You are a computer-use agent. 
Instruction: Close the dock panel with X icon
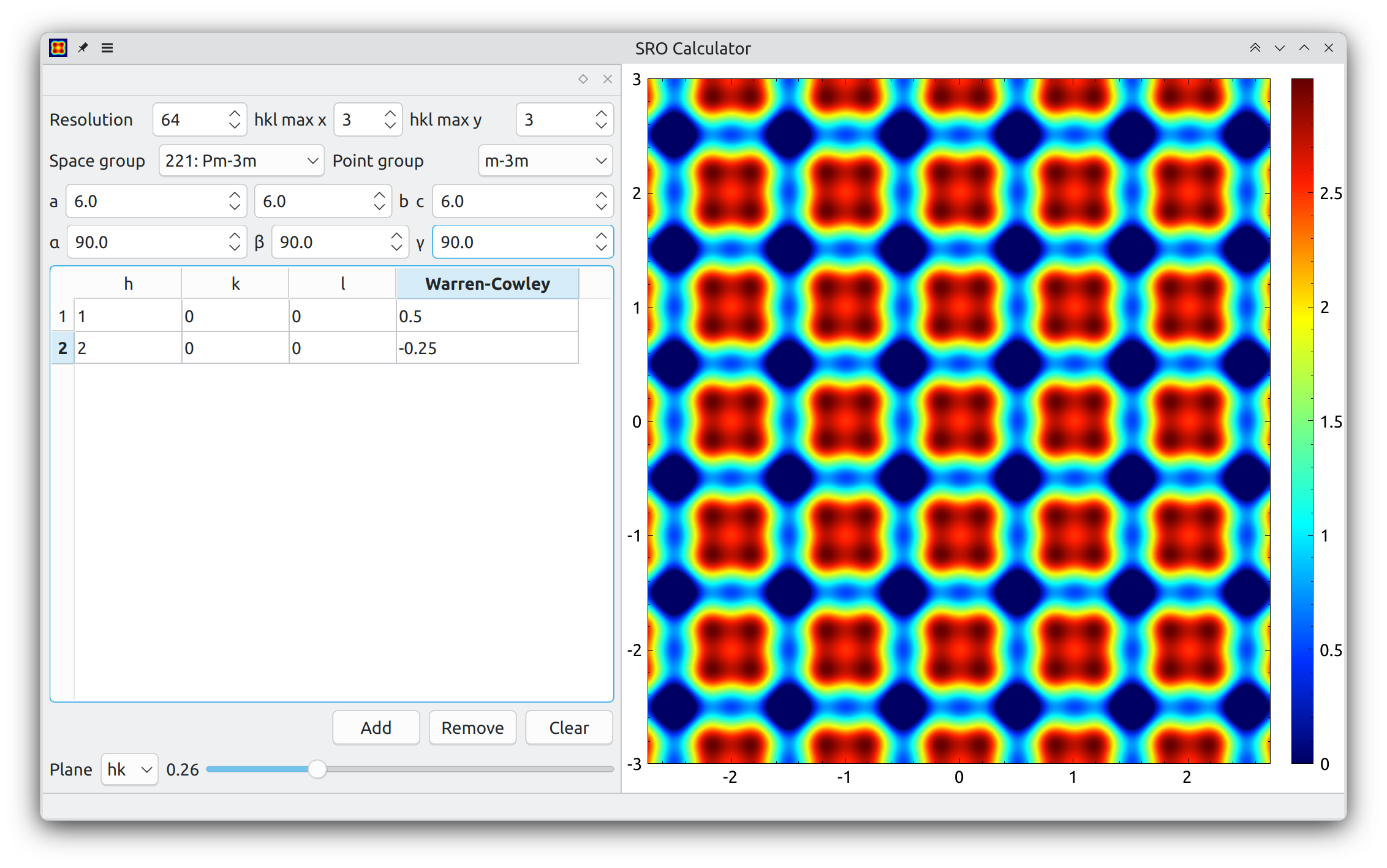[x=608, y=79]
